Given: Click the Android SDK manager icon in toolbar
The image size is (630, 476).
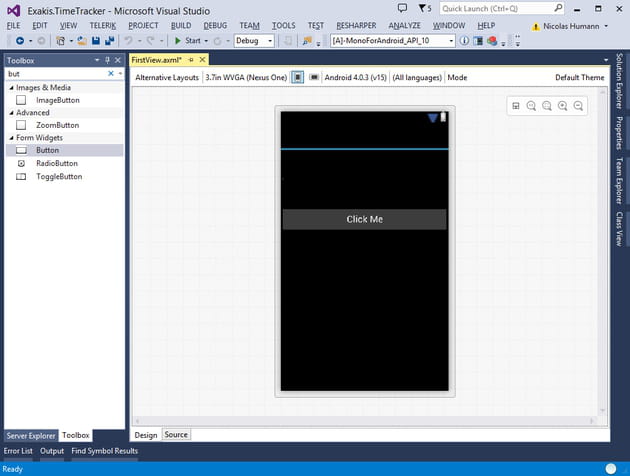Looking at the screenshot, I should pos(492,41).
